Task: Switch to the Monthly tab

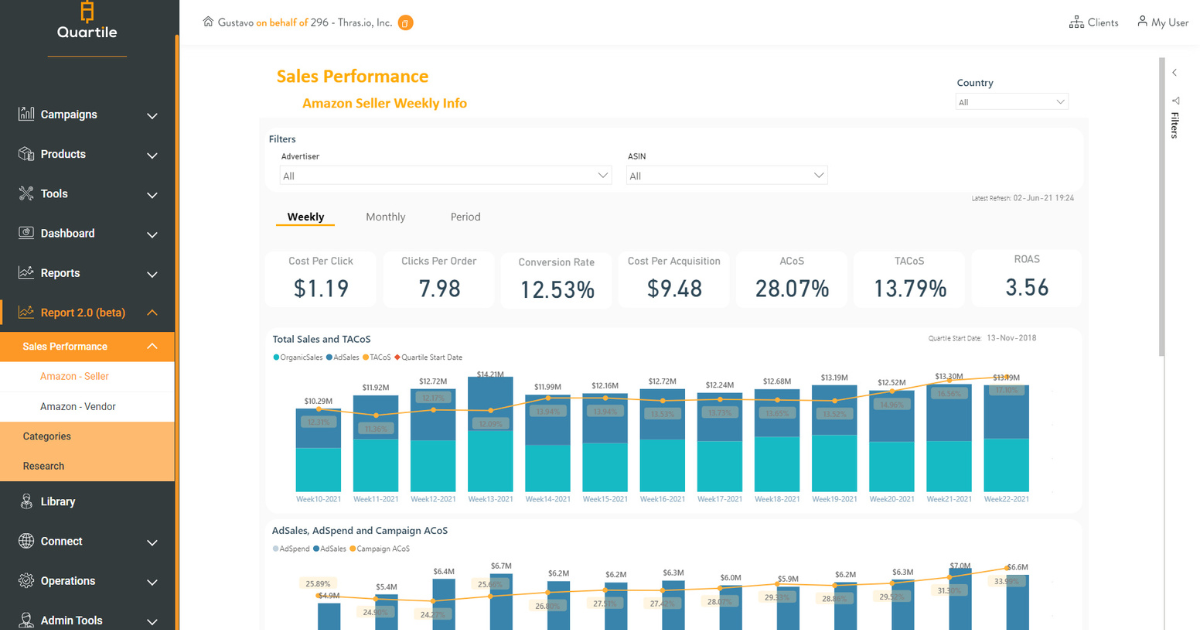Action: [385, 217]
